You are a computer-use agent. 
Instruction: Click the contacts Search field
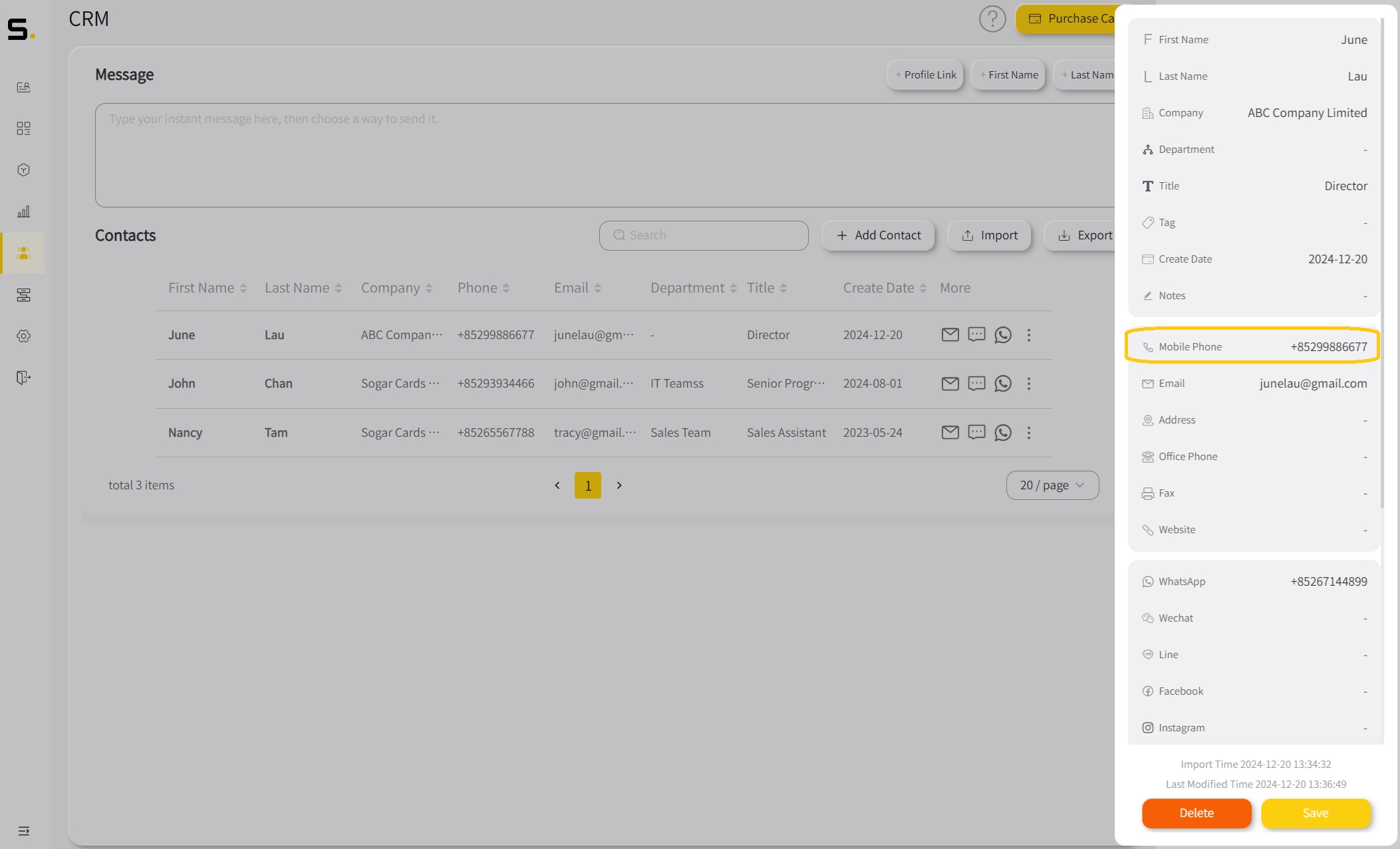click(x=704, y=235)
